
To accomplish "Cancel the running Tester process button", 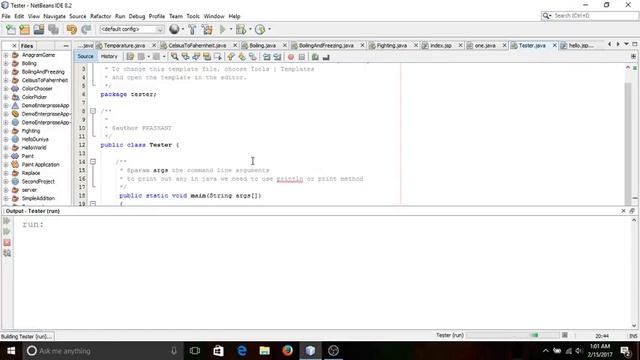I will tap(565, 335).
